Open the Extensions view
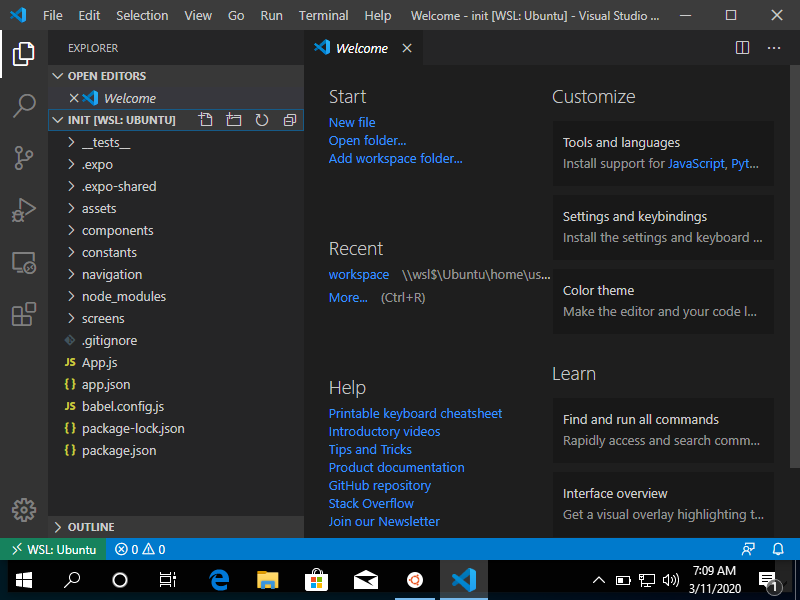 coord(23,314)
